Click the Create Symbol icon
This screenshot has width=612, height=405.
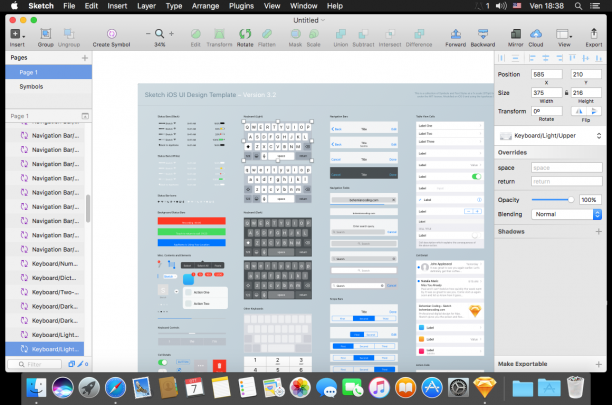pyautogui.click(x=112, y=34)
